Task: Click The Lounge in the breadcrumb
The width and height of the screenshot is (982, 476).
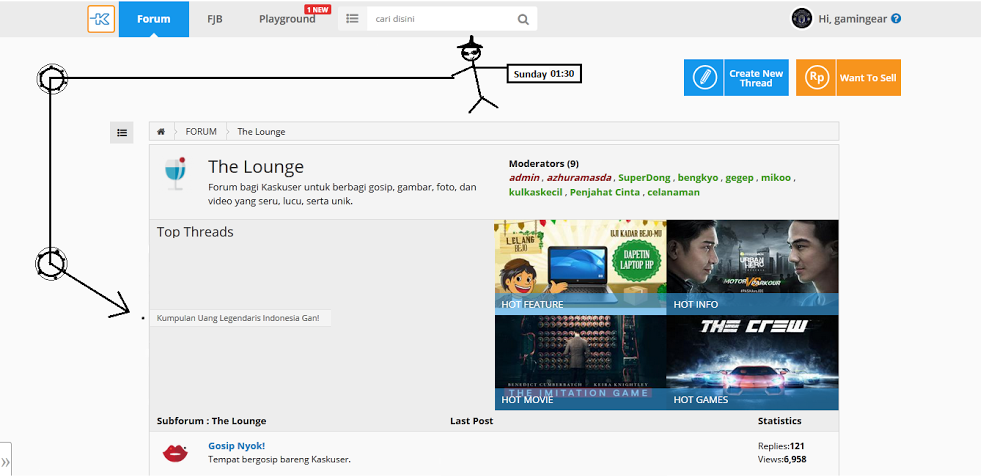Action: click(261, 132)
